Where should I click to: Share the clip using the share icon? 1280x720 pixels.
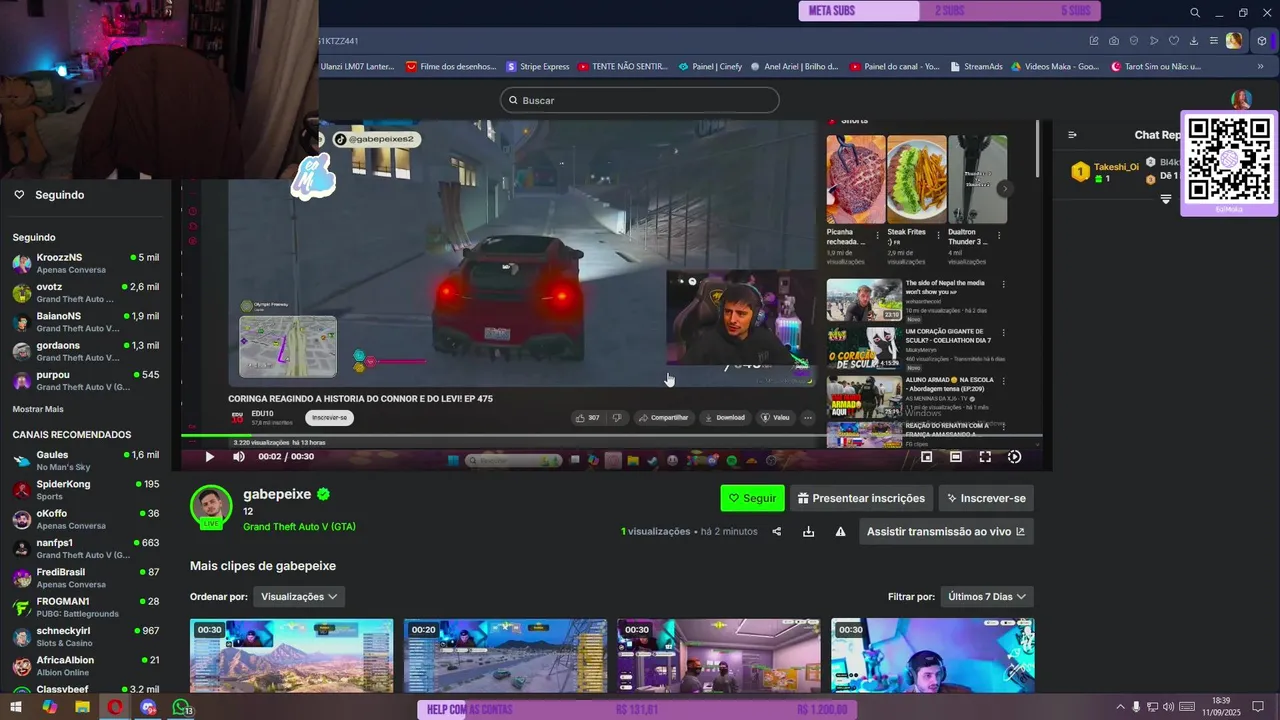776,532
